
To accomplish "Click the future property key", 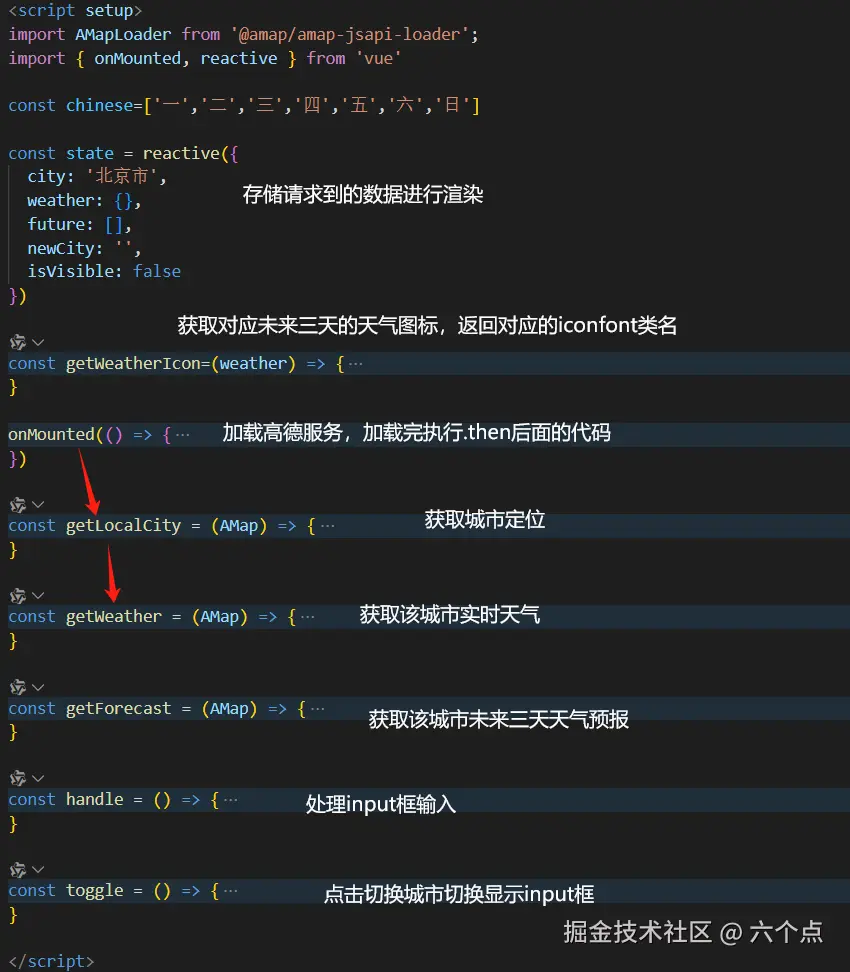I will click(x=55, y=224).
